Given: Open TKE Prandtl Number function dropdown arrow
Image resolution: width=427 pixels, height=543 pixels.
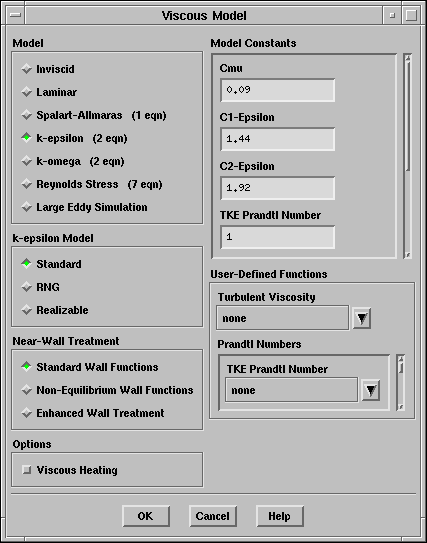Looking at the screenshot, I should pos(371,390).
